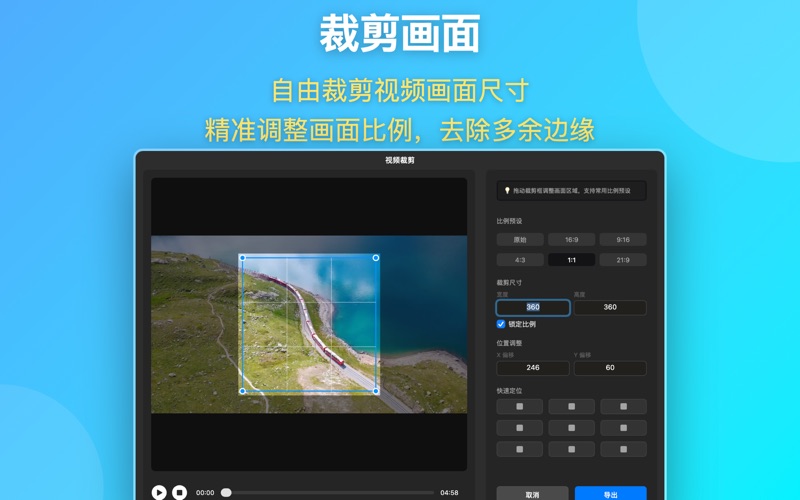Click the top-left crop frame handle
Image resolution: width=800 pixels, height=500 pixels.
tap(242, 258)
